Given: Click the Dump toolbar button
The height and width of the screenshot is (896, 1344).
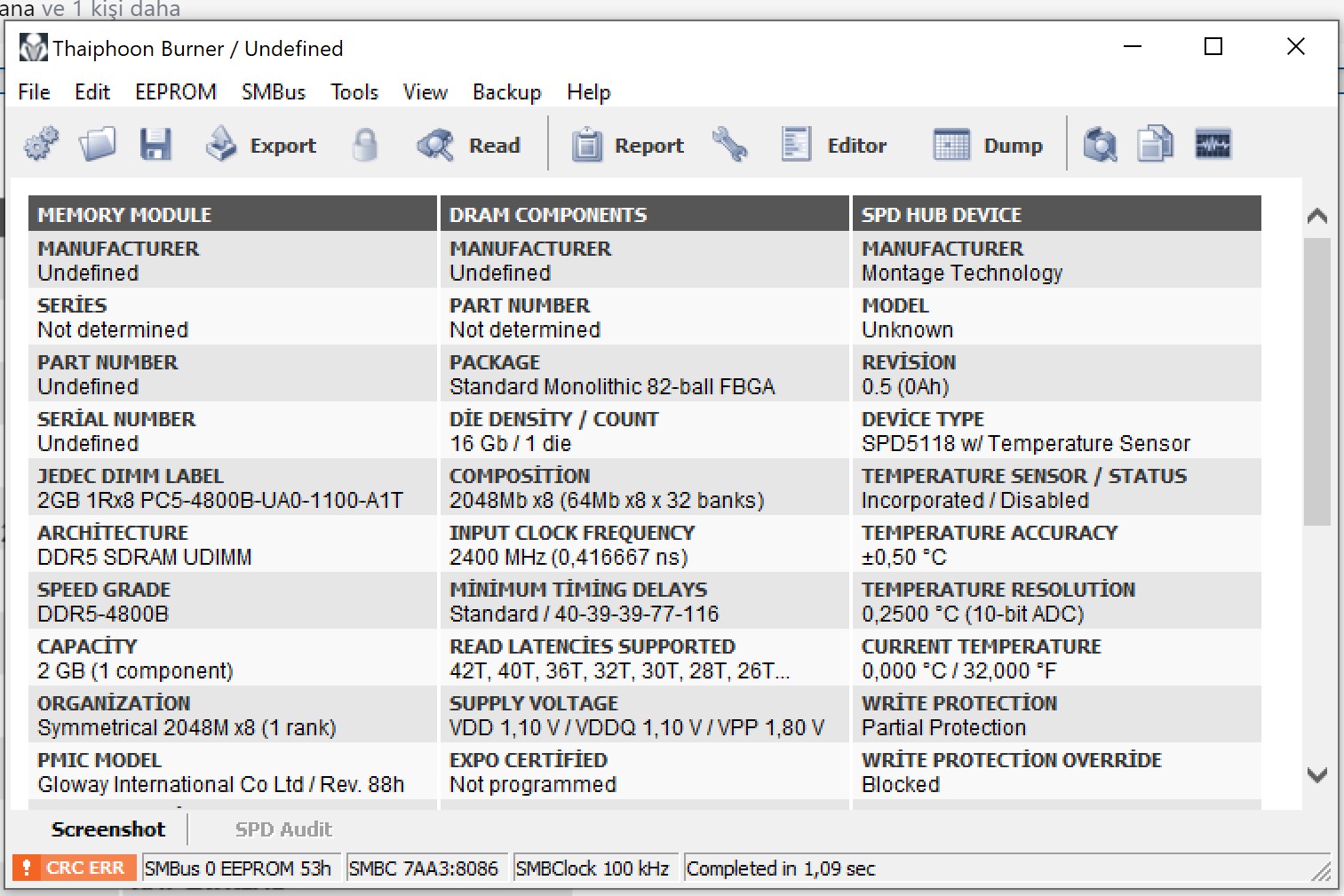Looking at the screenshot, I should tap(989, 145).
